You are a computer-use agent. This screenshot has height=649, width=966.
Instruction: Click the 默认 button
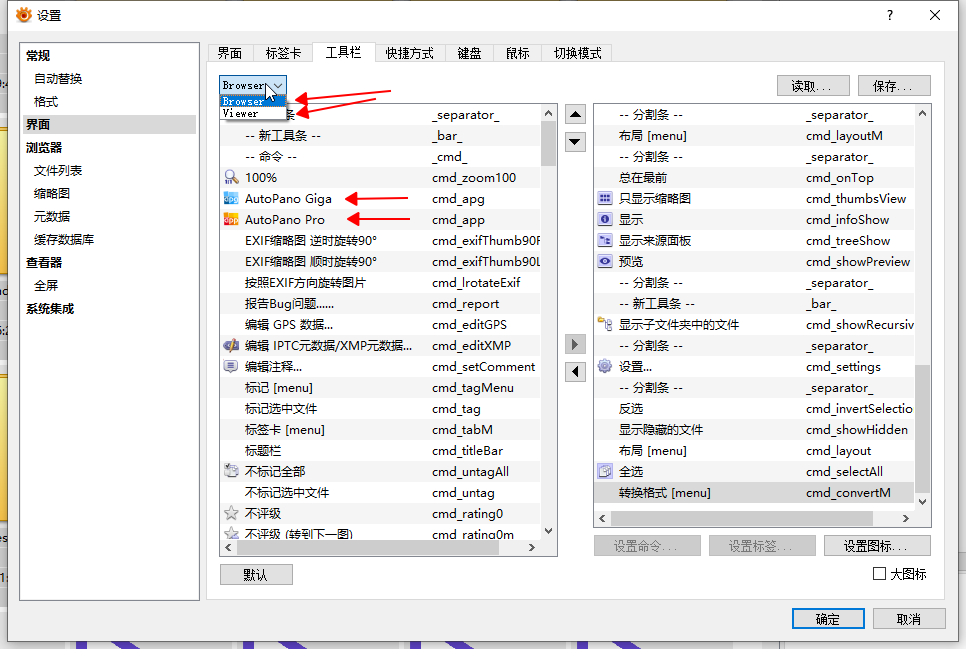[x=256, y=574]
